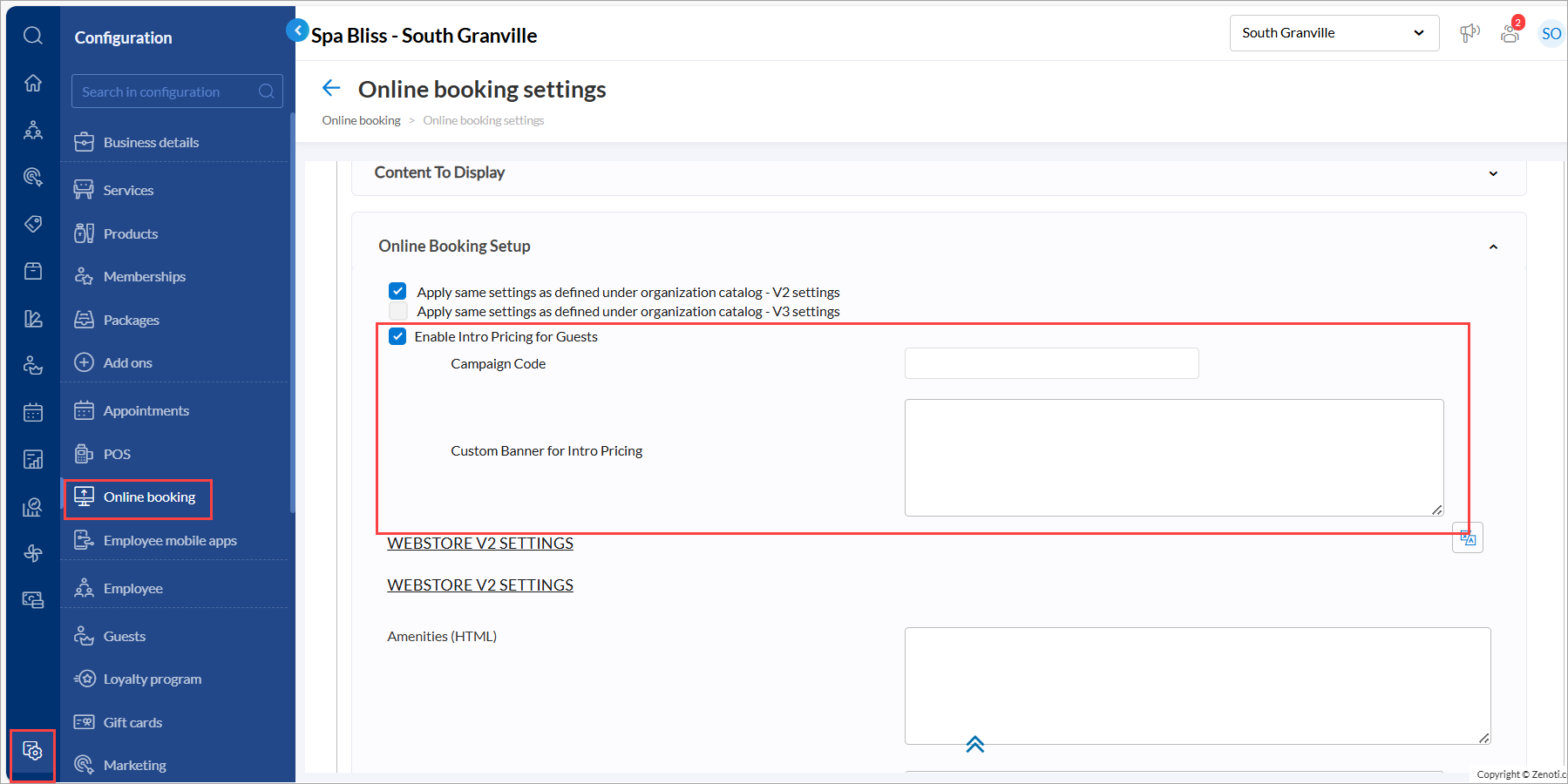Open the guest hand icon in left rail

pyautogui.click(x=33, y=365)
